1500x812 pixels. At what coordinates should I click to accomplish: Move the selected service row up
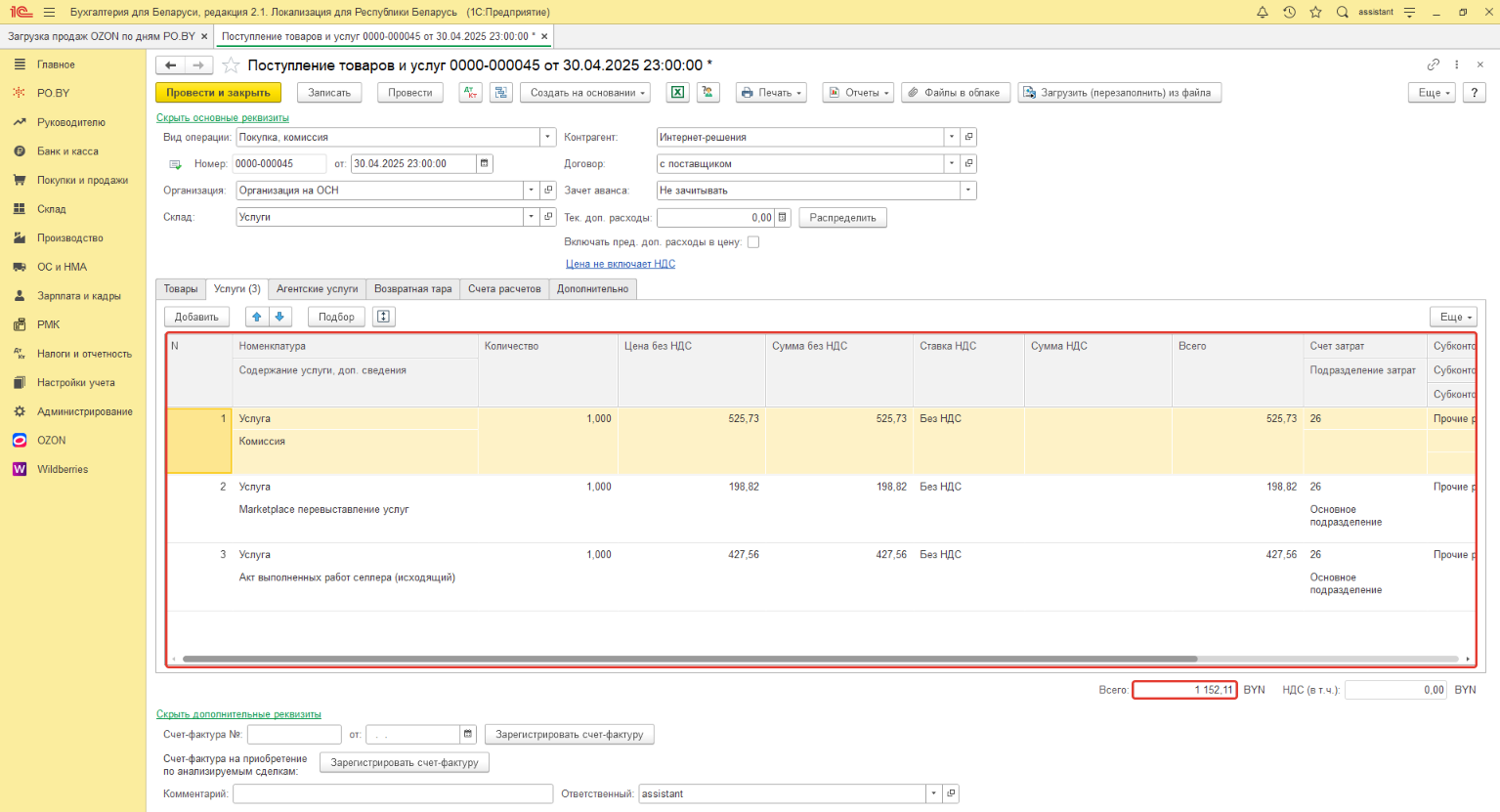click(256, 317)
